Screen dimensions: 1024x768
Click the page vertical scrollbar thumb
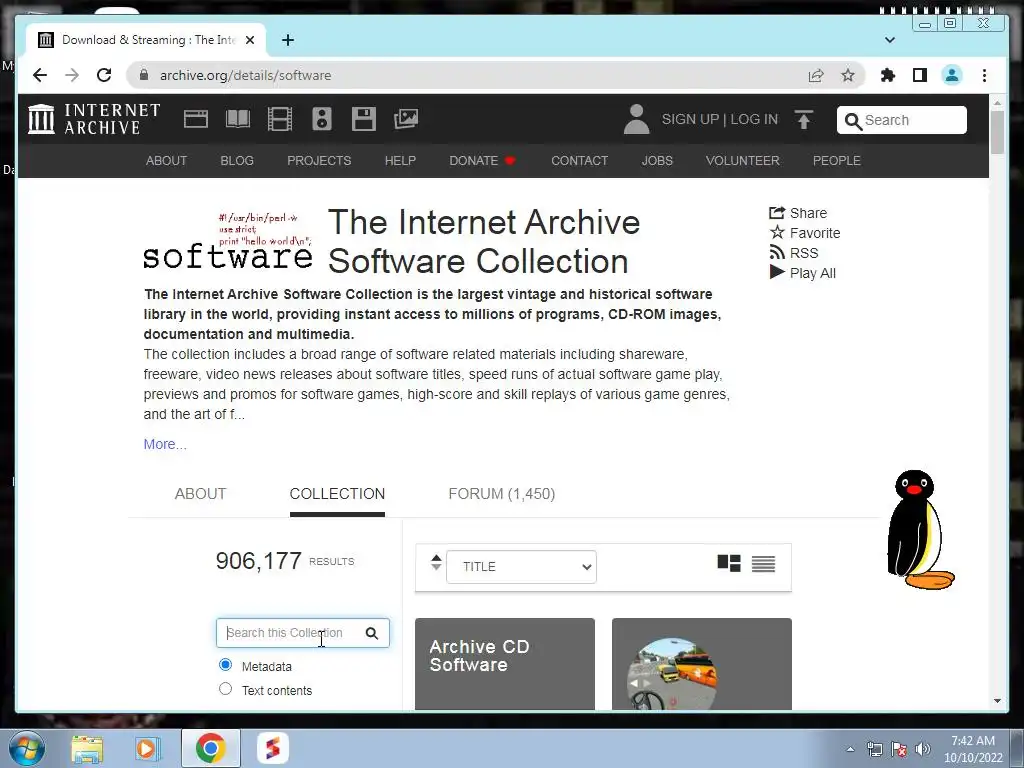coord(997,133)
